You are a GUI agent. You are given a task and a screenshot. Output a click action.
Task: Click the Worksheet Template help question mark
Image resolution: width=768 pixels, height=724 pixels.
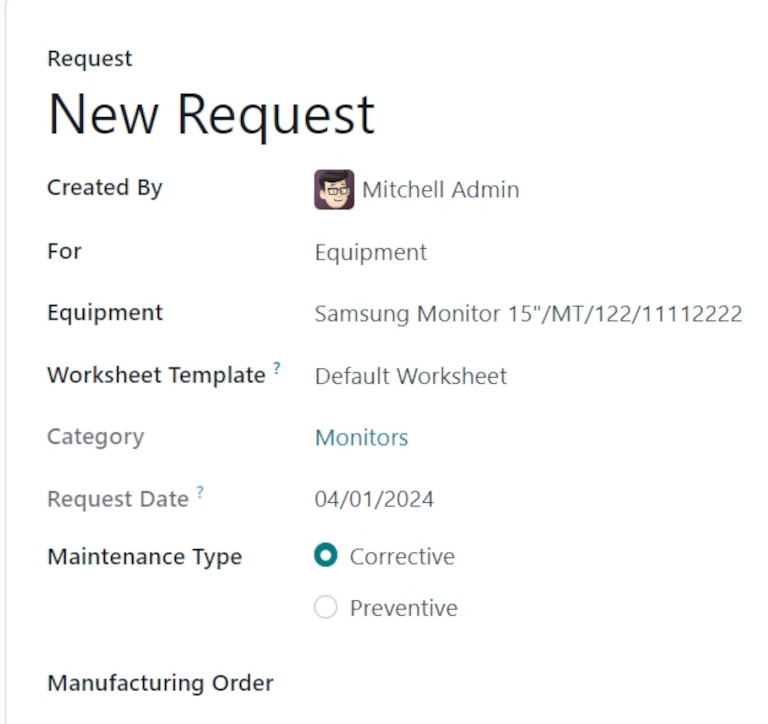click(x=277, y=369)
